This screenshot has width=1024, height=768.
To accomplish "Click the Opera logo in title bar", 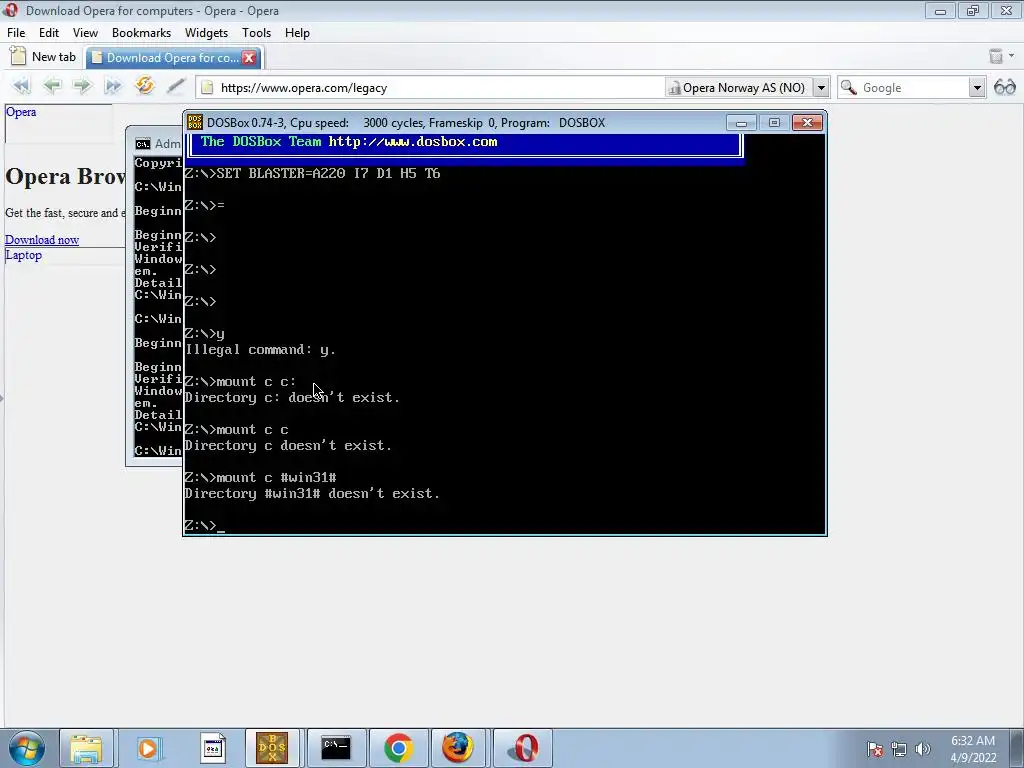I will point(11,10).
